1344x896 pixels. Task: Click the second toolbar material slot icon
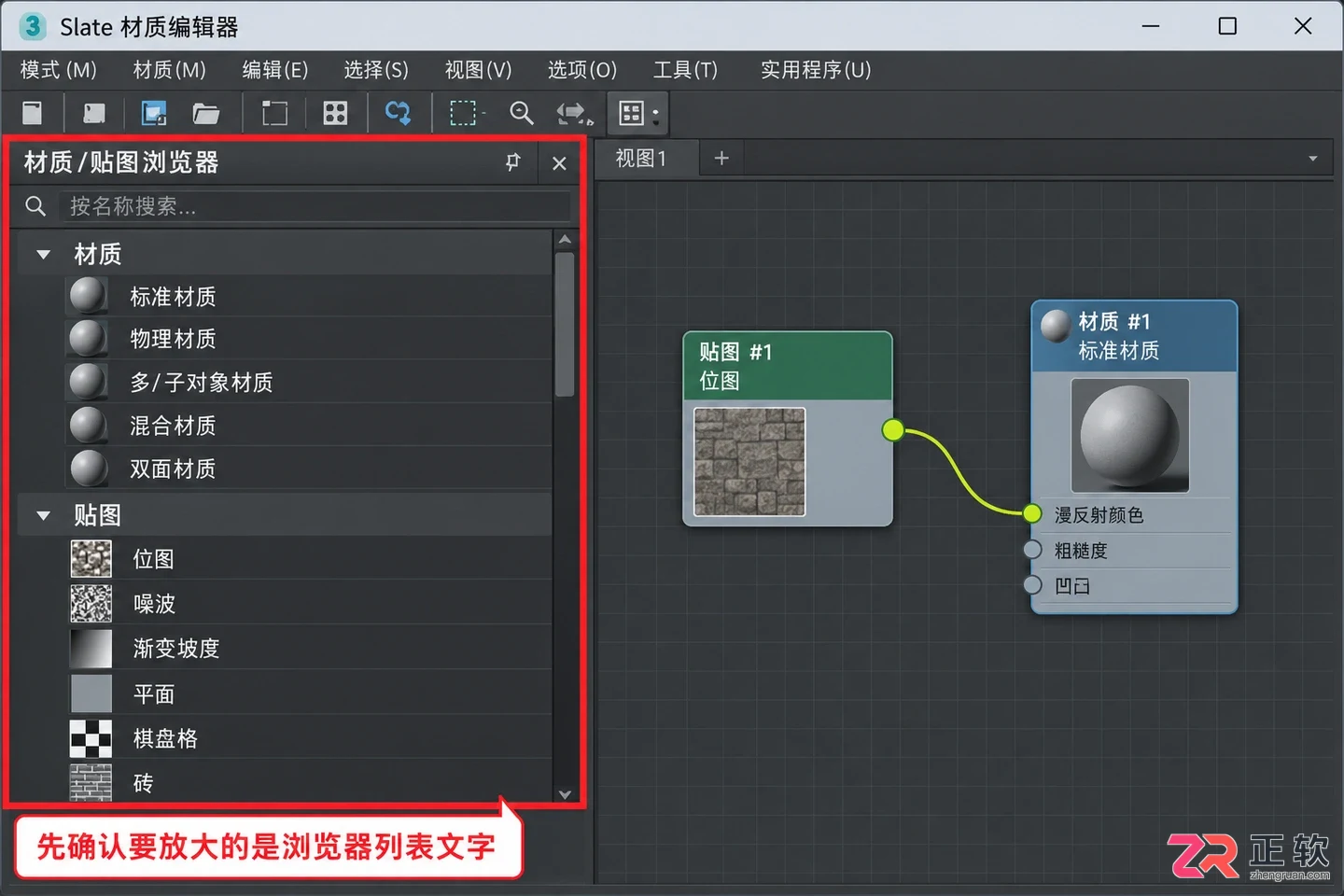93,114
